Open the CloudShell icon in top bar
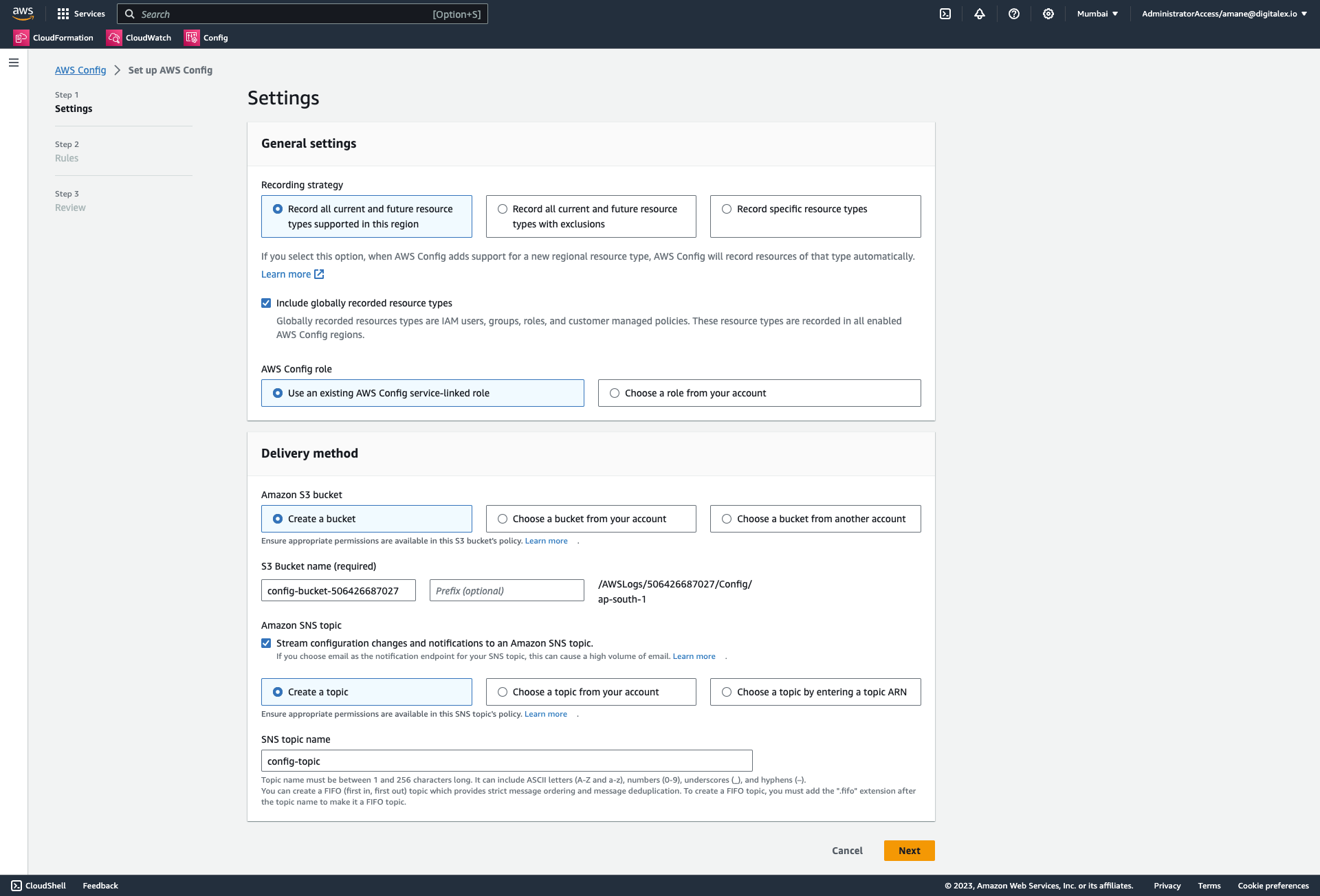 pos(945,14)
